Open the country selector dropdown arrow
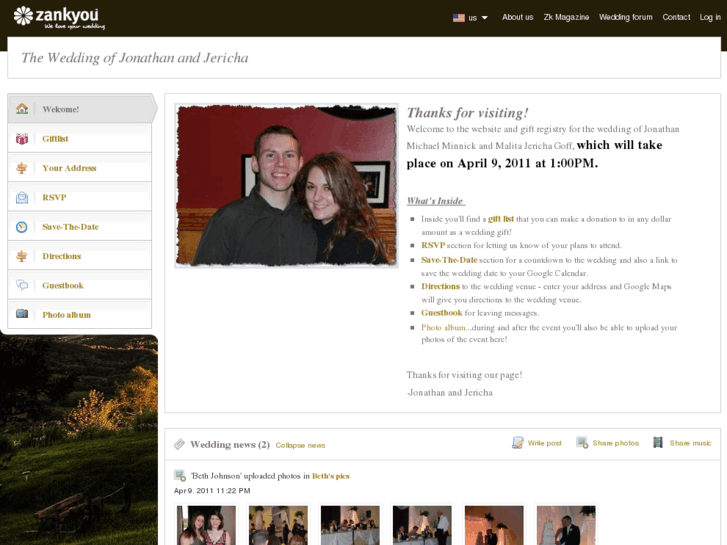727x545 pixels. (485, 18)
